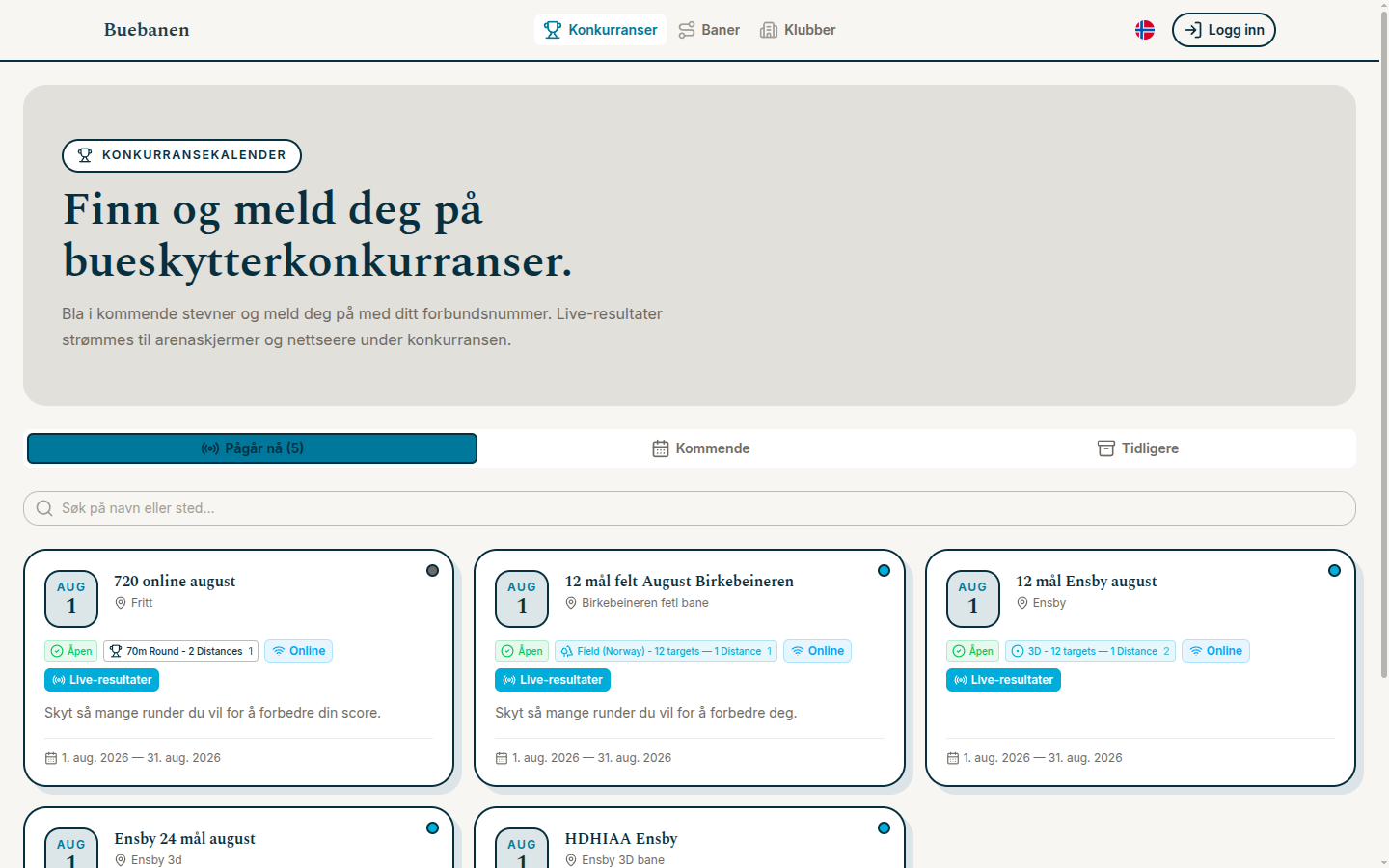
Task: Click the status dot on Birkebeineren card
Action: point(884,571)
